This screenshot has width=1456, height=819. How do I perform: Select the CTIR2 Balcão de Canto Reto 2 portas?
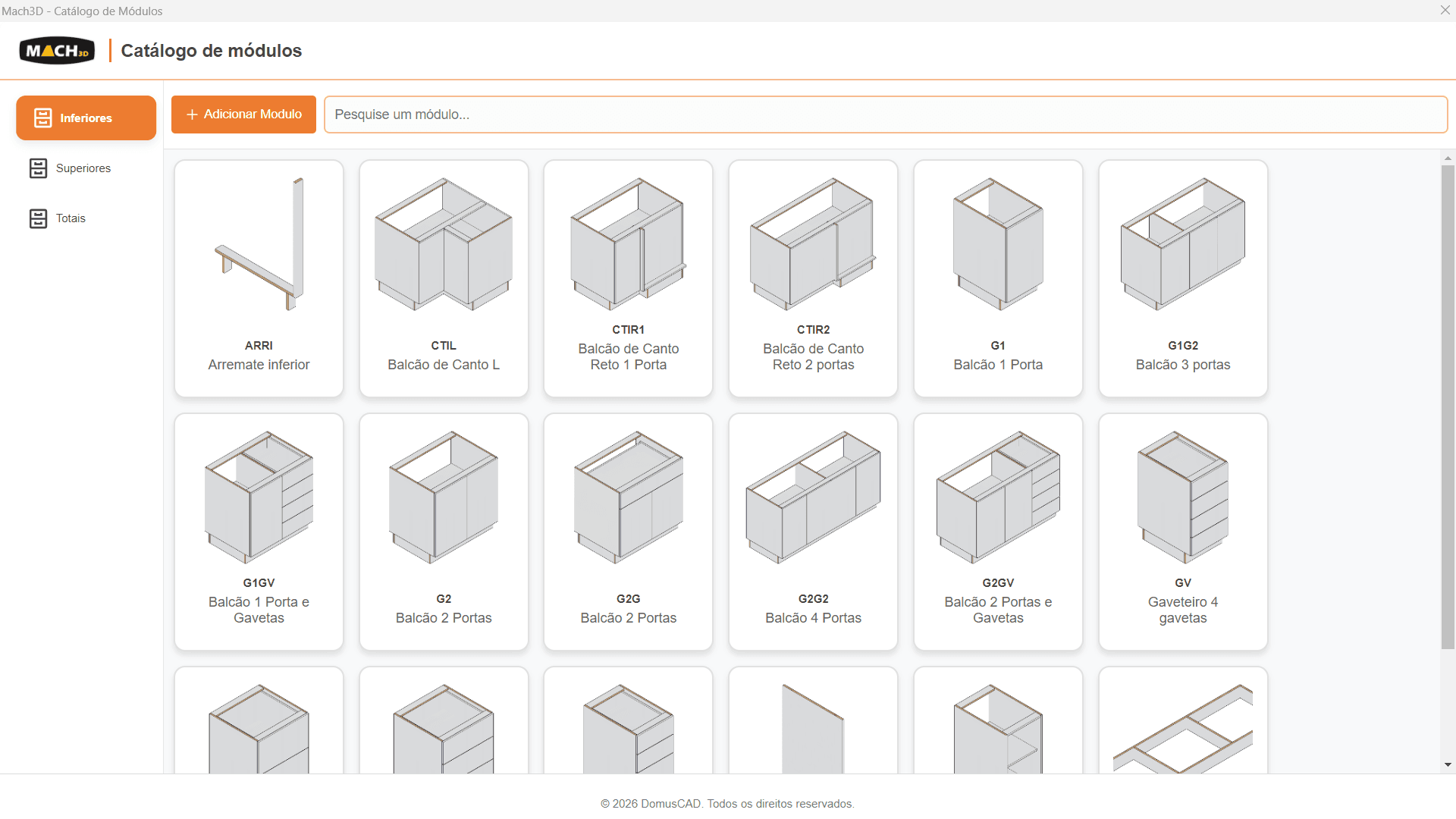pyautogui.click(x=813, y=278)
